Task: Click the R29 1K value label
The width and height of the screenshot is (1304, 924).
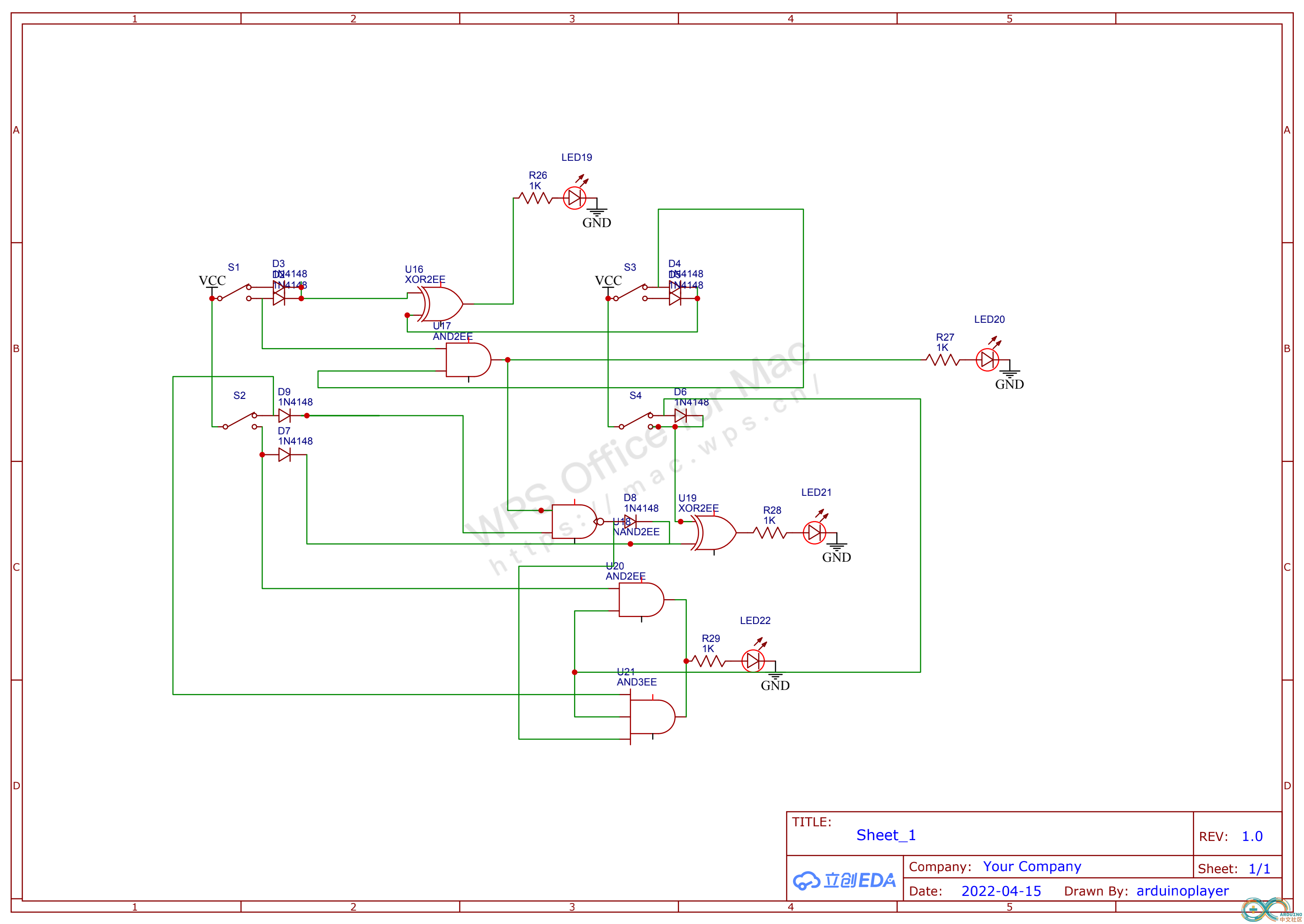Action: point(708,648)
